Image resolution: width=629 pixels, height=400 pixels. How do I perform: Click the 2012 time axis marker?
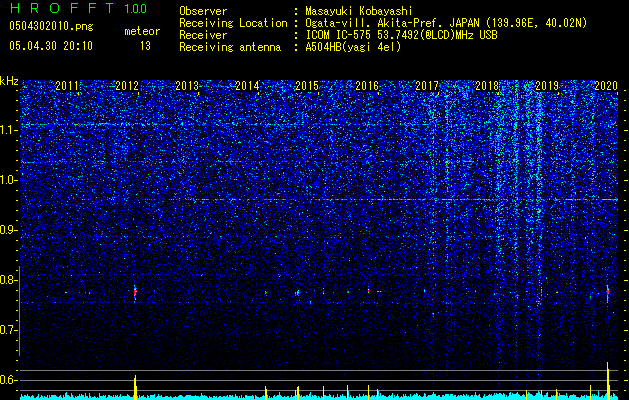(127, 86)
